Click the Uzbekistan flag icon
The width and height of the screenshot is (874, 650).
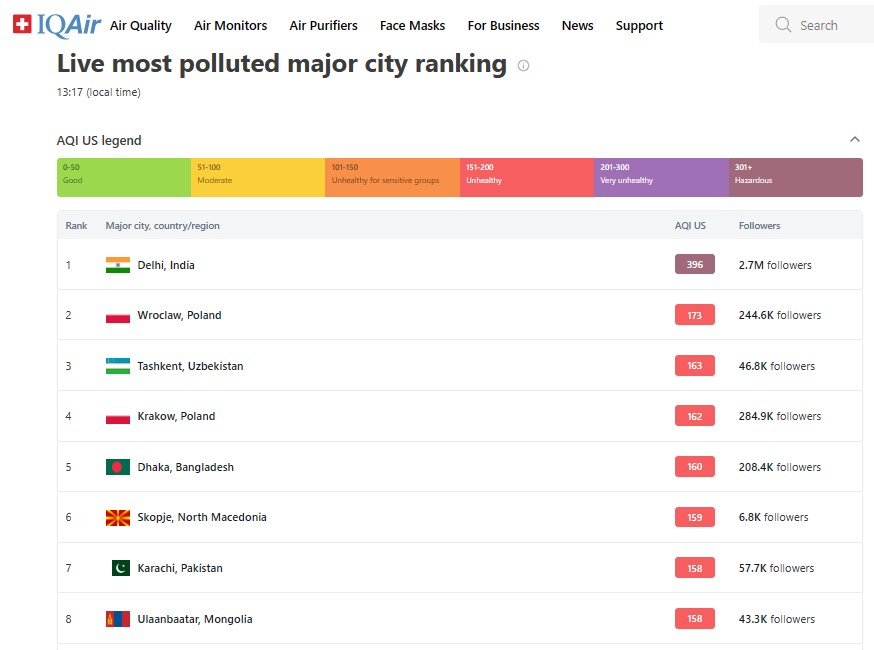click(118, 366)
